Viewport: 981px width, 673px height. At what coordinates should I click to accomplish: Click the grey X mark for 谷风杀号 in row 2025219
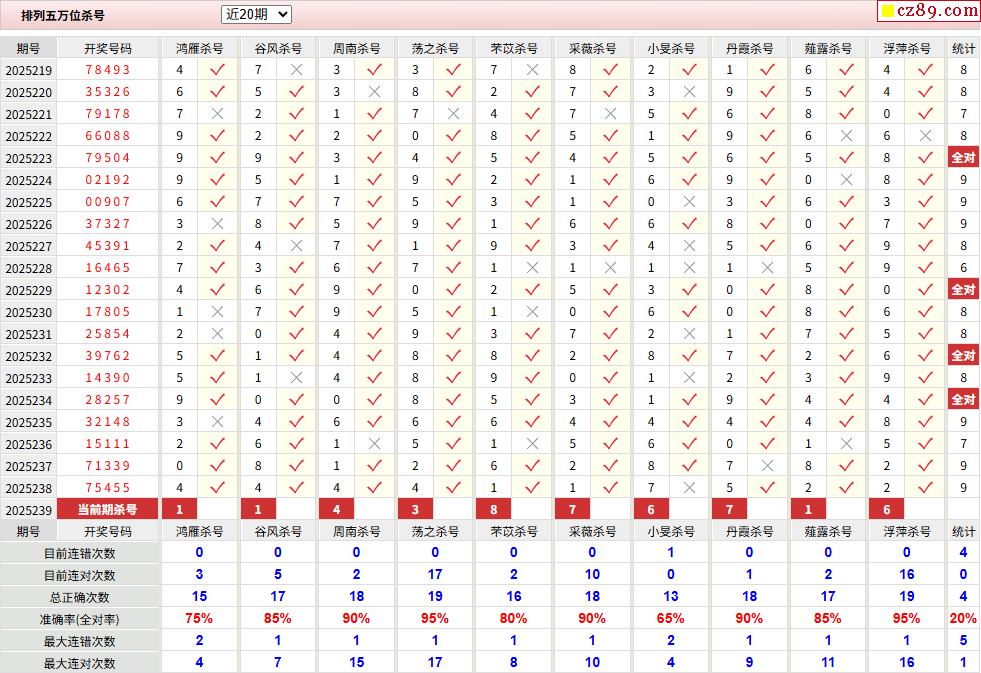tap(297, 70)
